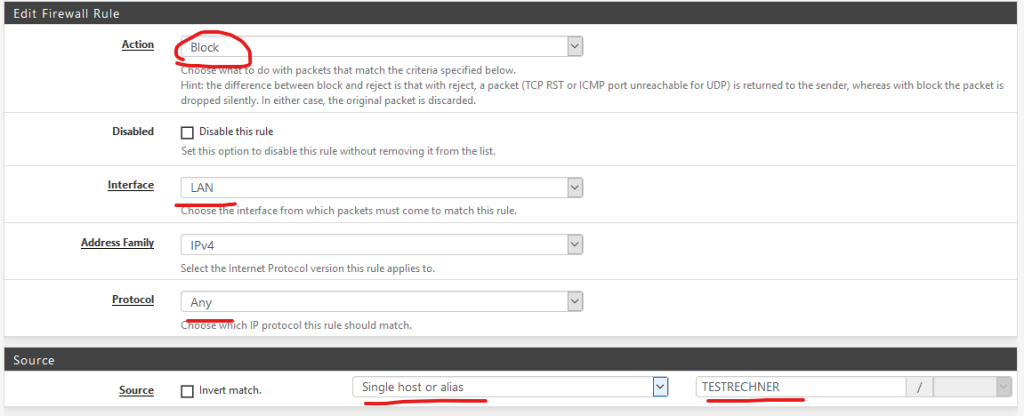Click the 'Disable this rule' label text
Image resolution: width=1024 pixels, height=416 pixels.
(x=236, y=132)
